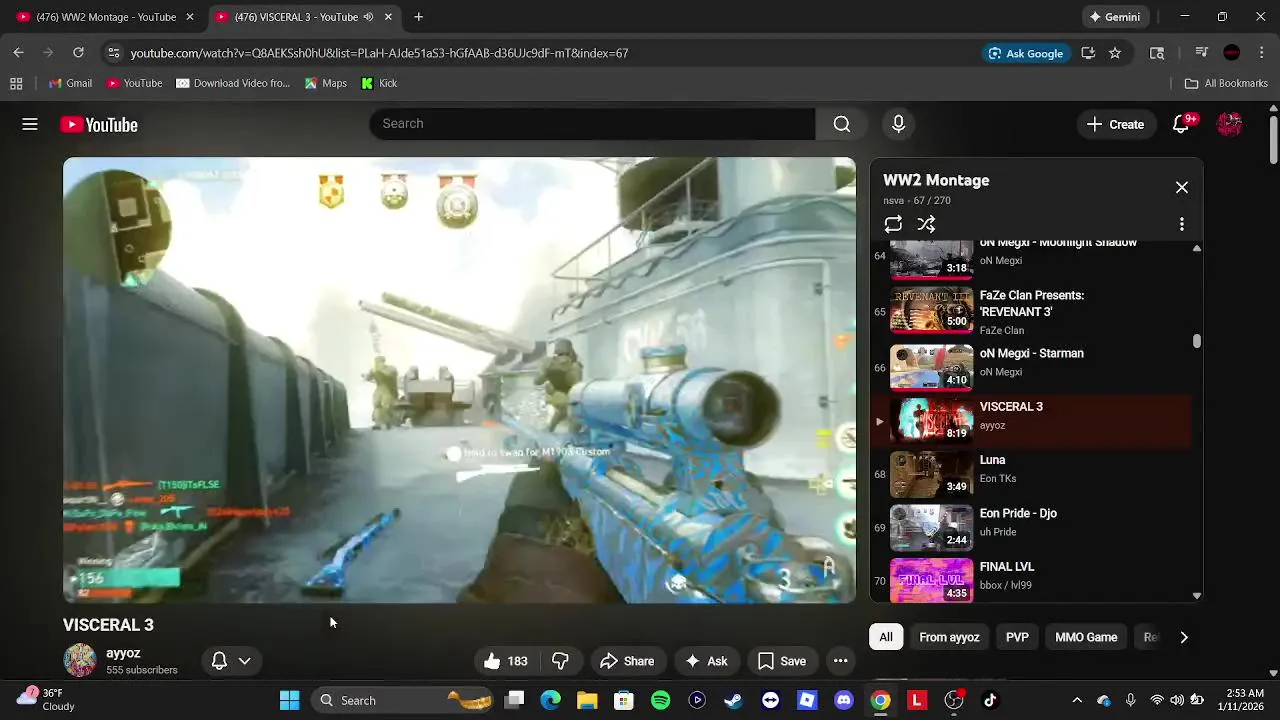Open Chrome three-dot menu
1280x720 pixels.
[1261, 53]
